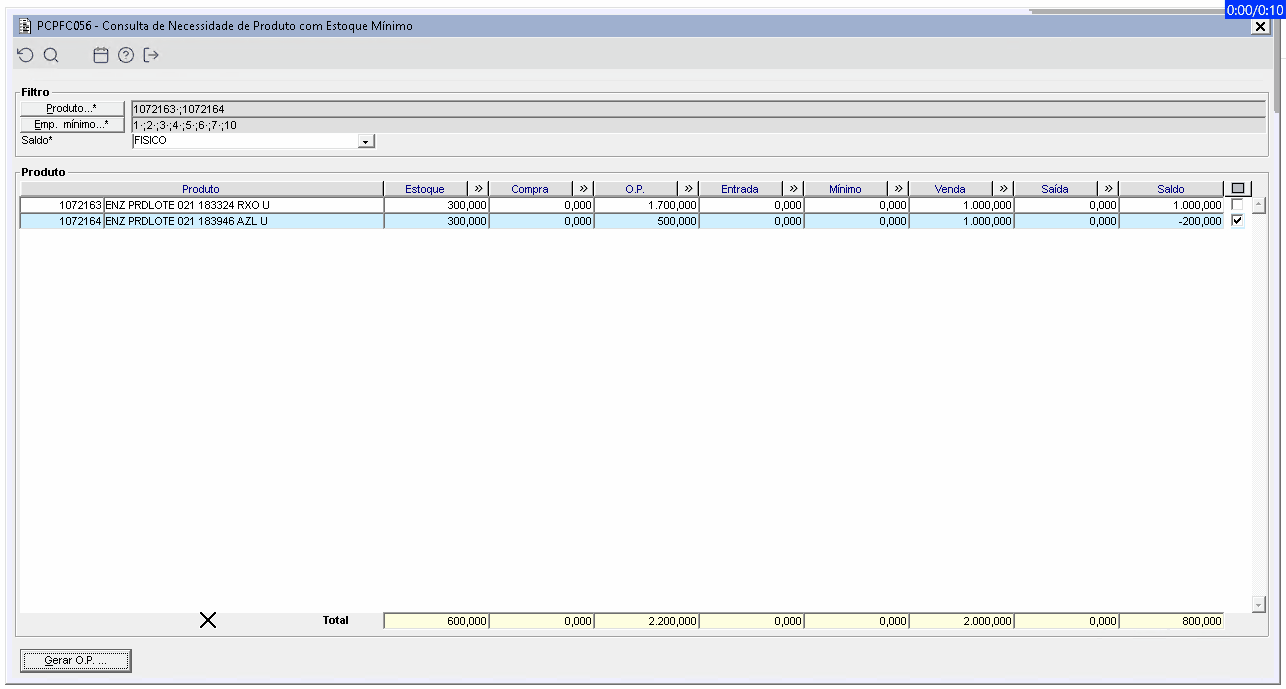Click the Gerar O.P. ... button

[76, 661]
